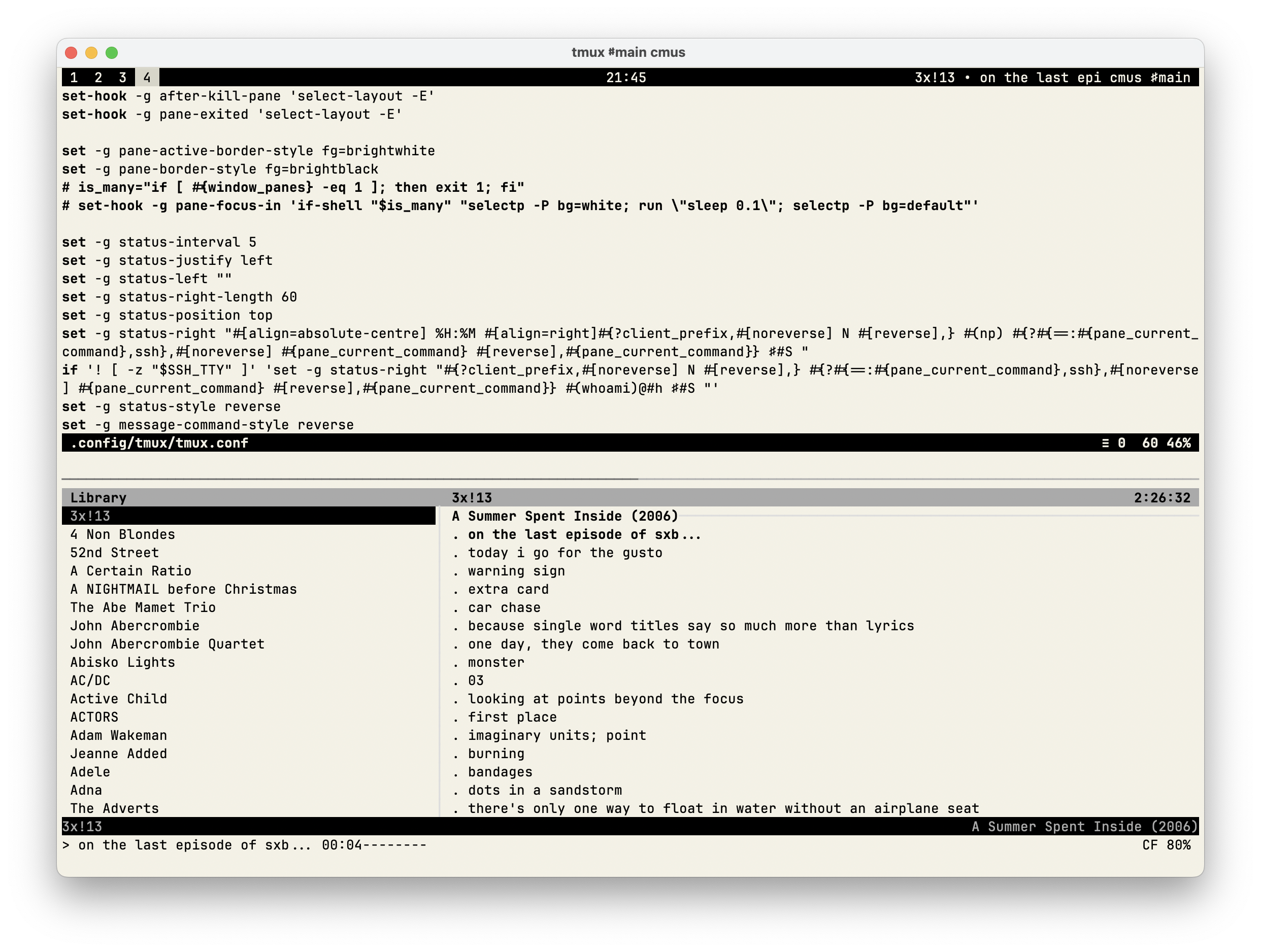Viewport: 1261px width, 952px height.
Task: Select artist AC/DC in the library
Action: 90,681
